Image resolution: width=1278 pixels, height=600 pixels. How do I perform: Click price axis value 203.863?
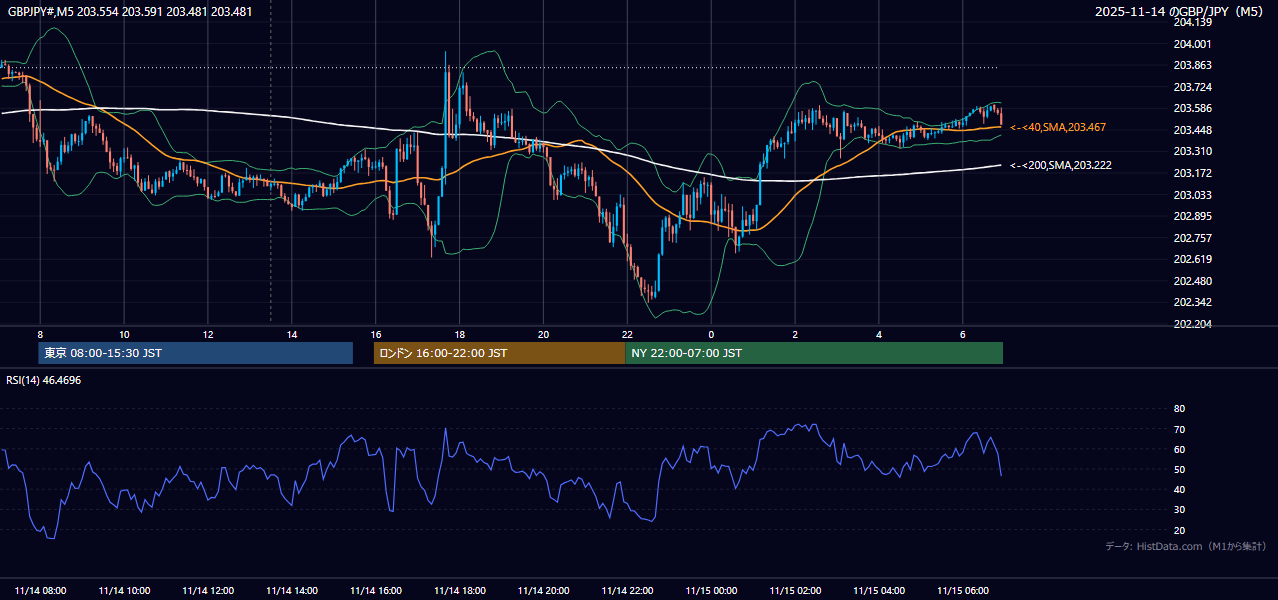1192,65
